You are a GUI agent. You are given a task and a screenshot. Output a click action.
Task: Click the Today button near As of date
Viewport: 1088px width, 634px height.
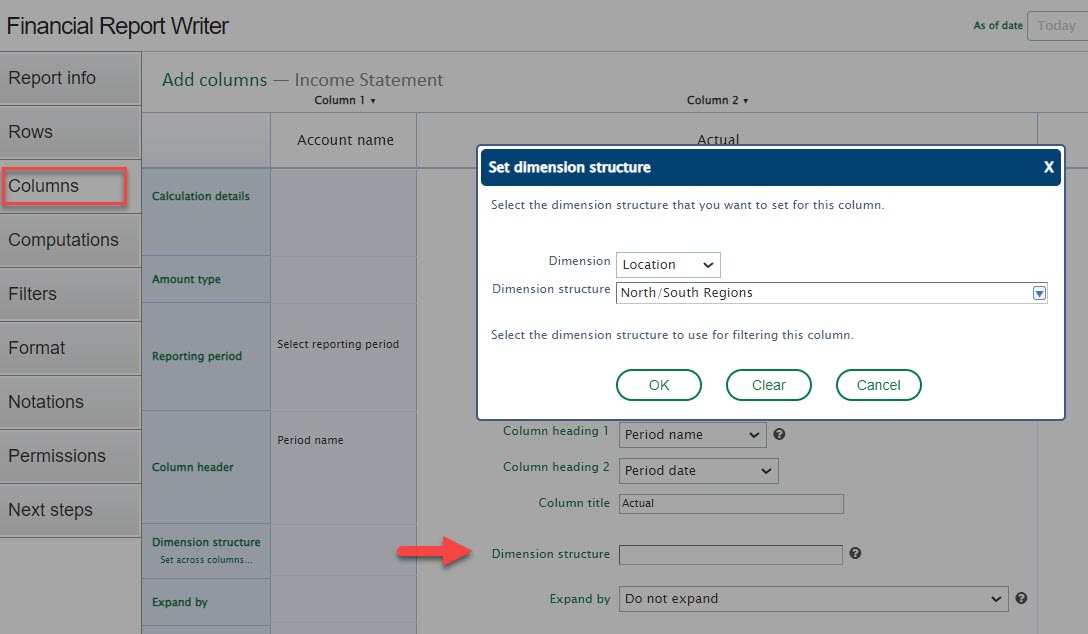click(1056, 25)
